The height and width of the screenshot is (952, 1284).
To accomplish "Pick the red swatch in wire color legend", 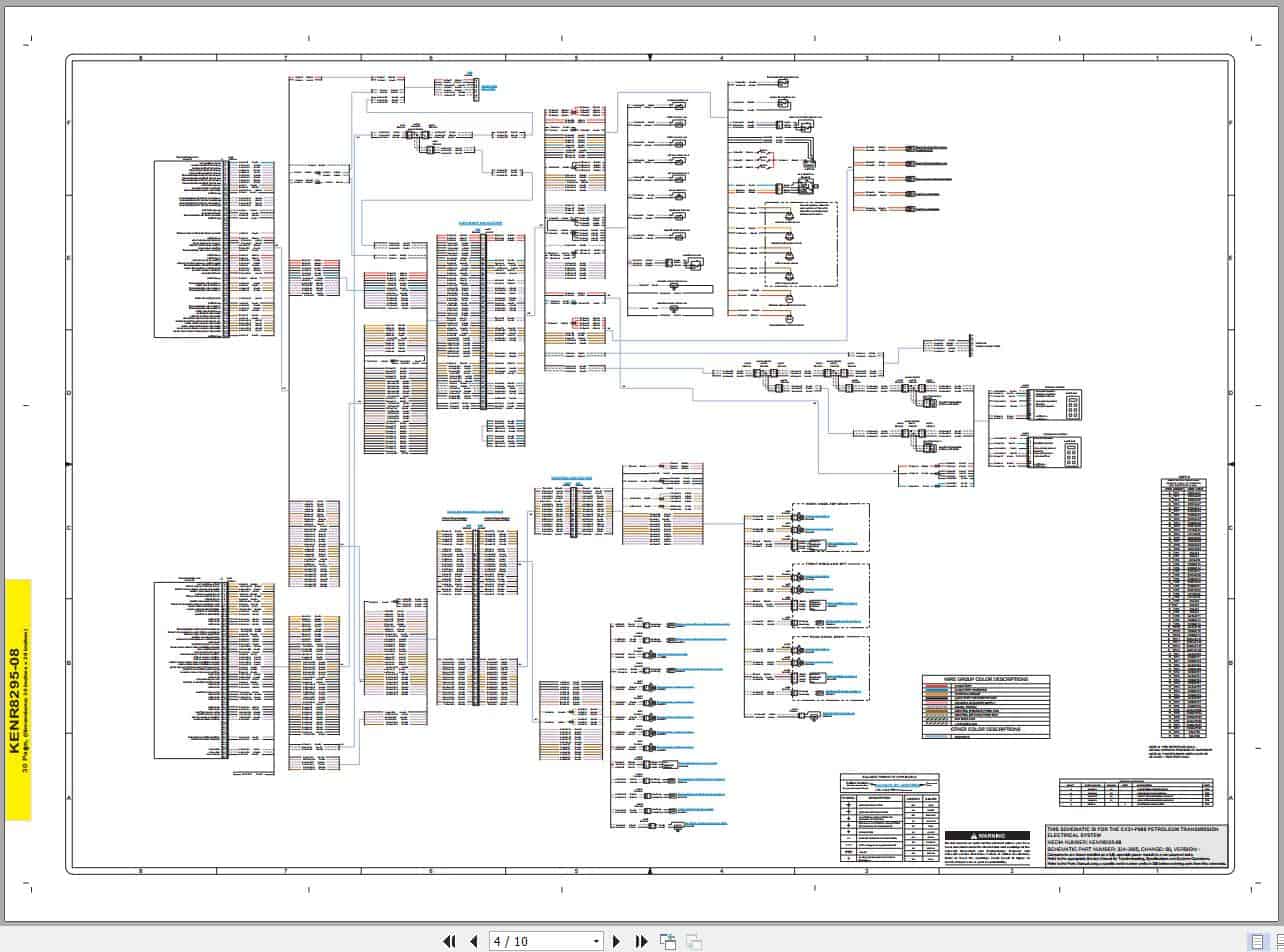I will pos(937,687).
